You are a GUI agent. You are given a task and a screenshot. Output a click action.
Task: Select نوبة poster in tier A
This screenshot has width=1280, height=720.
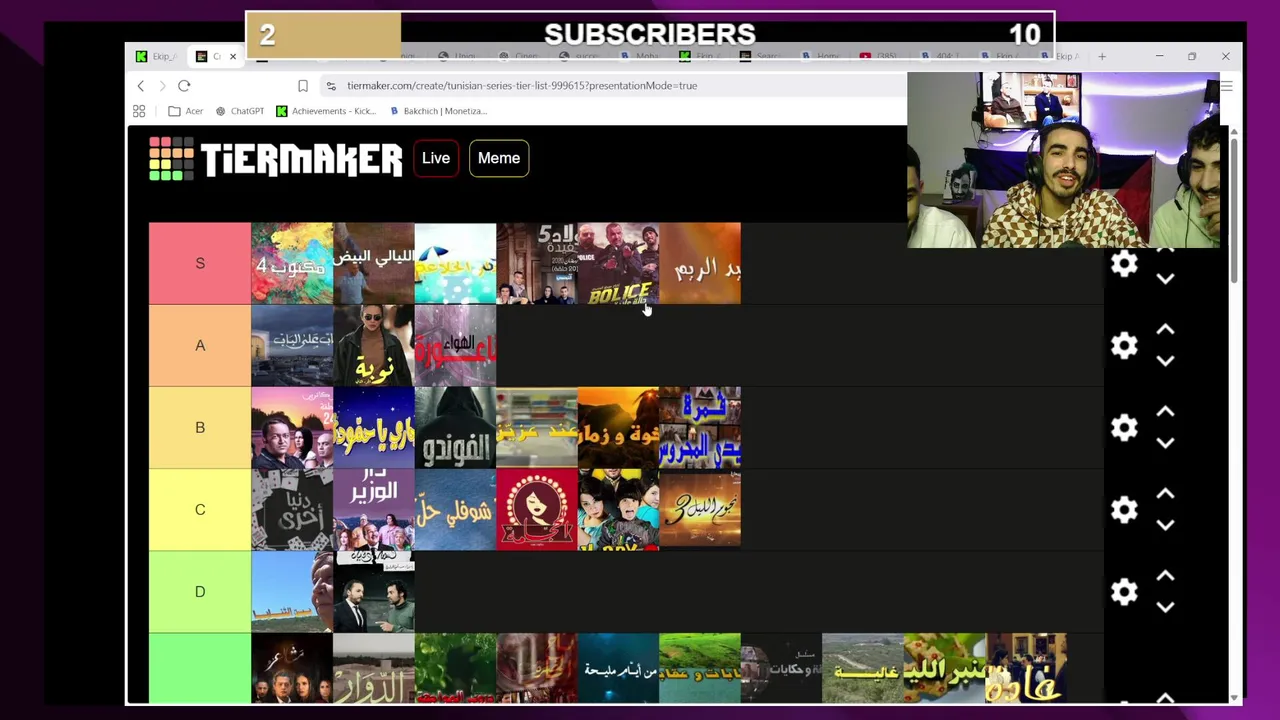pos(374,346)
